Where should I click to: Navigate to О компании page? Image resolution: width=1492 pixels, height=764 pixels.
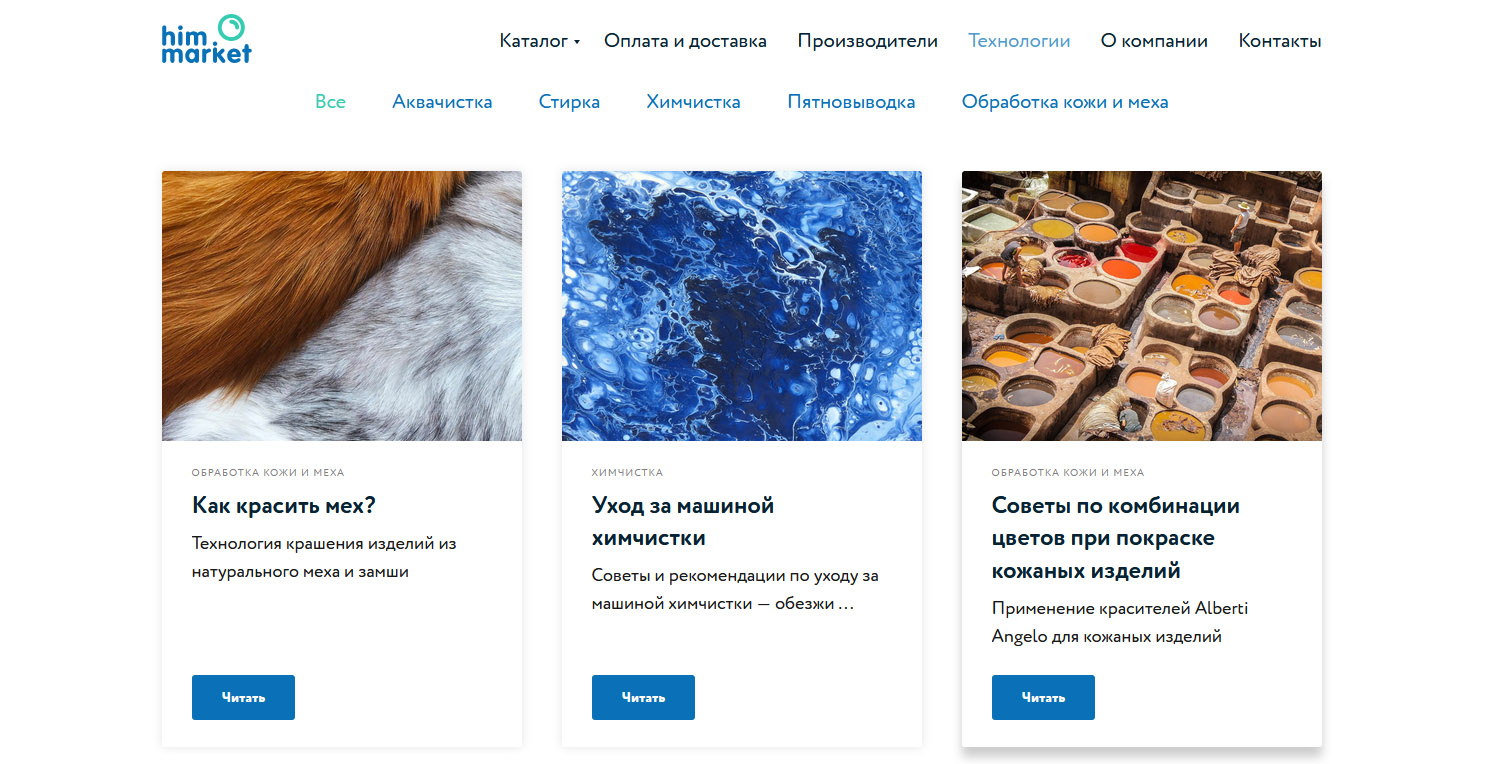[1154, 41]
